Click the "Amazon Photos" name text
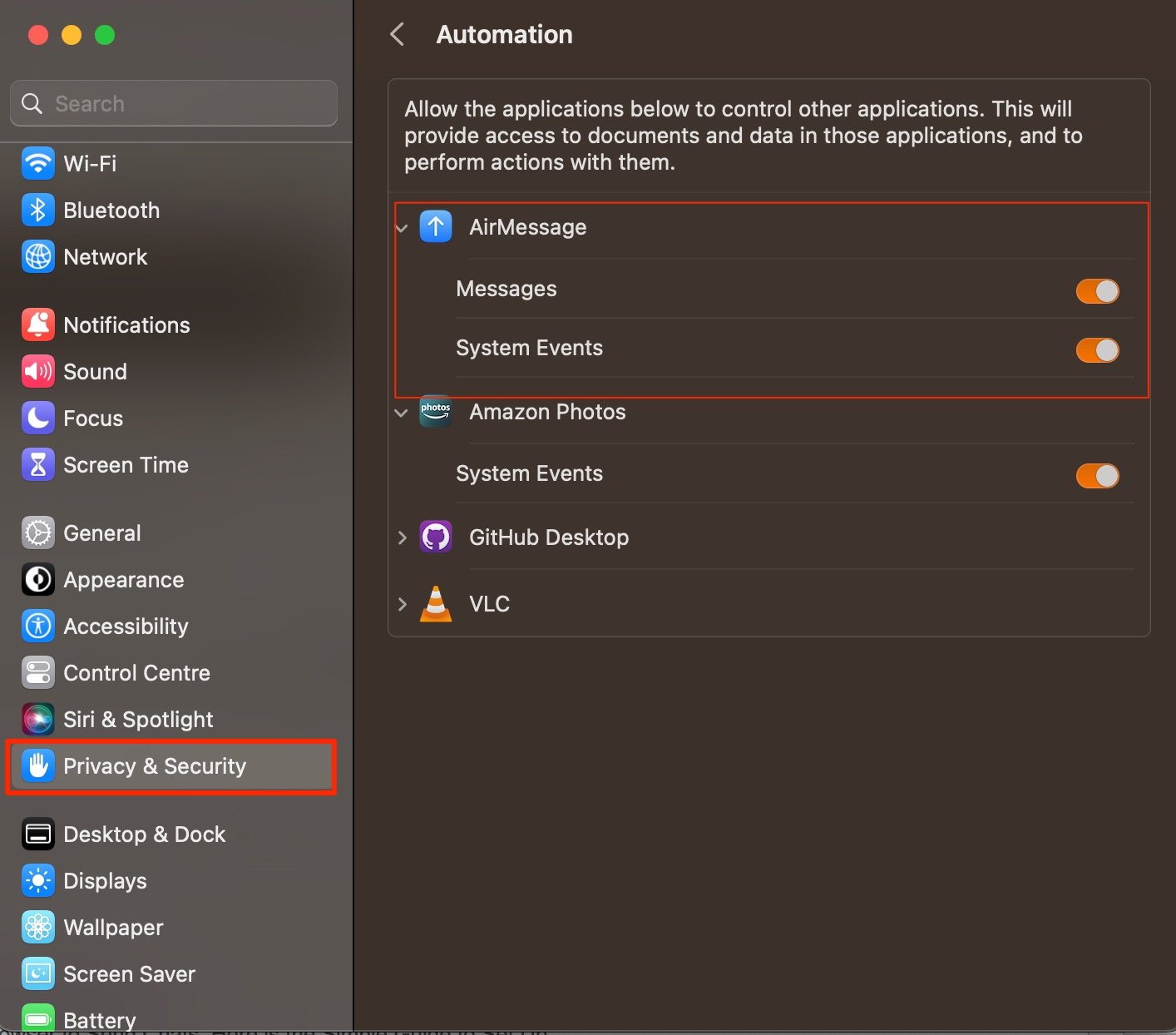The image size is (1176, 1035). click(x=548, y=412)
